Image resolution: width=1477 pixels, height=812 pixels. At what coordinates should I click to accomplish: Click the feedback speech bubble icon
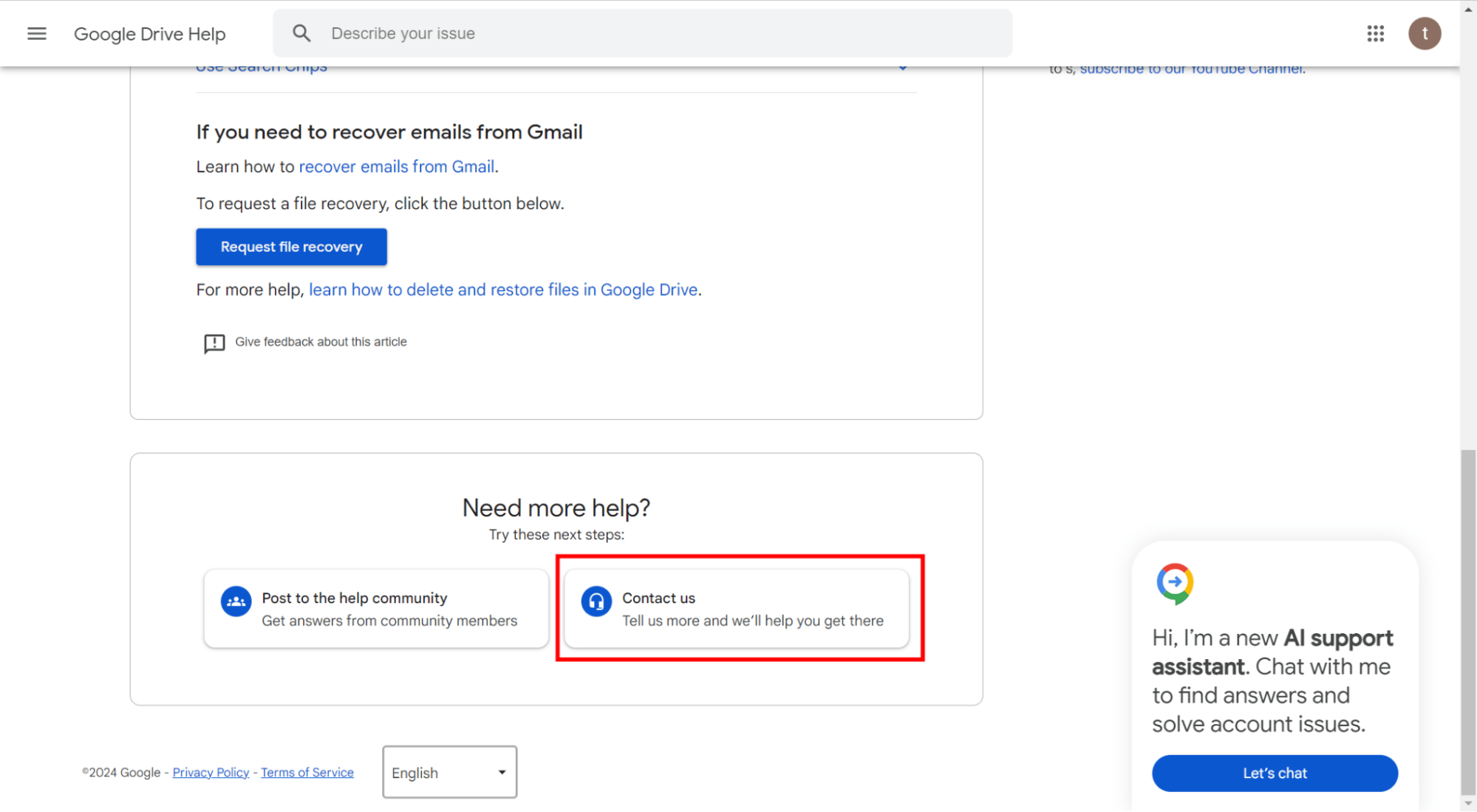pyautogui.click(x=213, y=342)
